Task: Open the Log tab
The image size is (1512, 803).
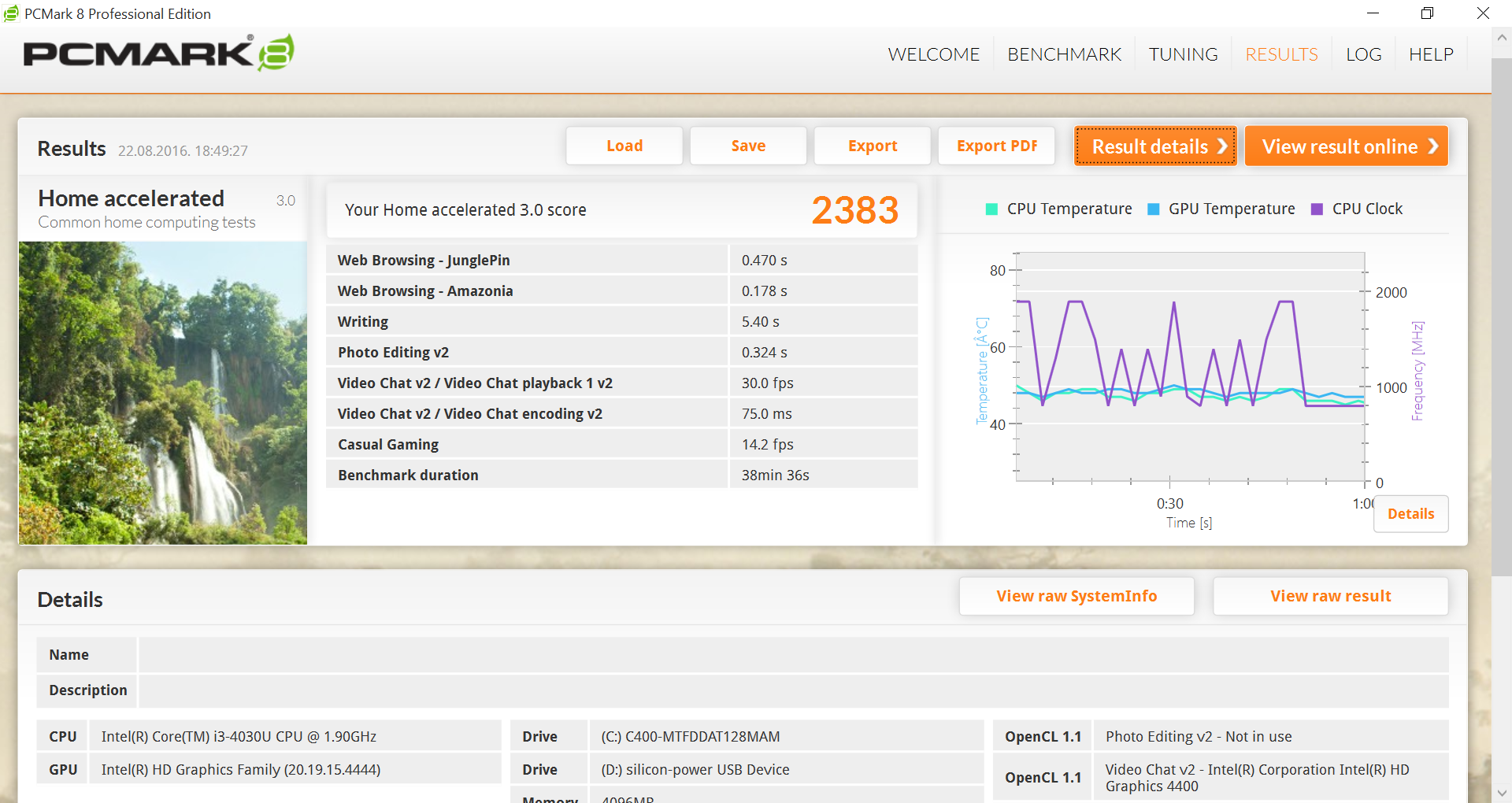Action: click(1363, 54)
